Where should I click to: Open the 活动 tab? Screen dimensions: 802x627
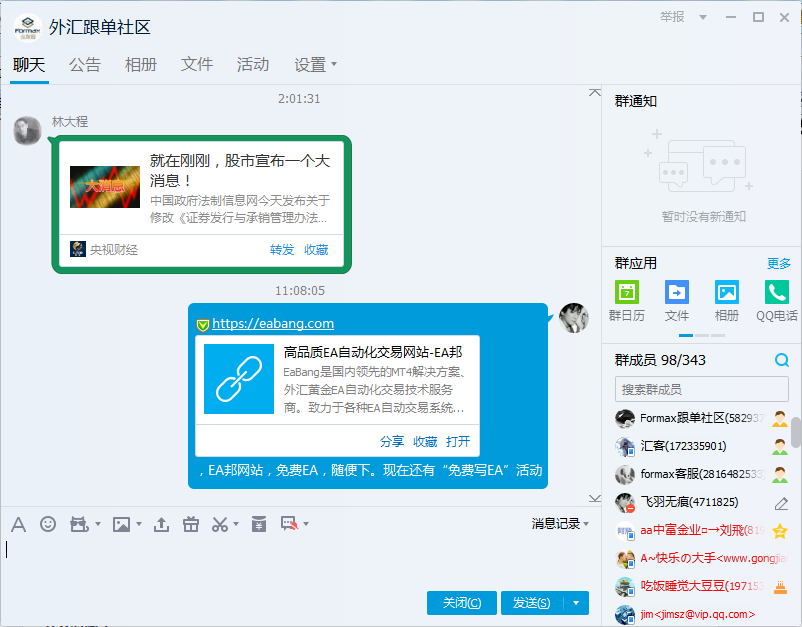[253, 64]
